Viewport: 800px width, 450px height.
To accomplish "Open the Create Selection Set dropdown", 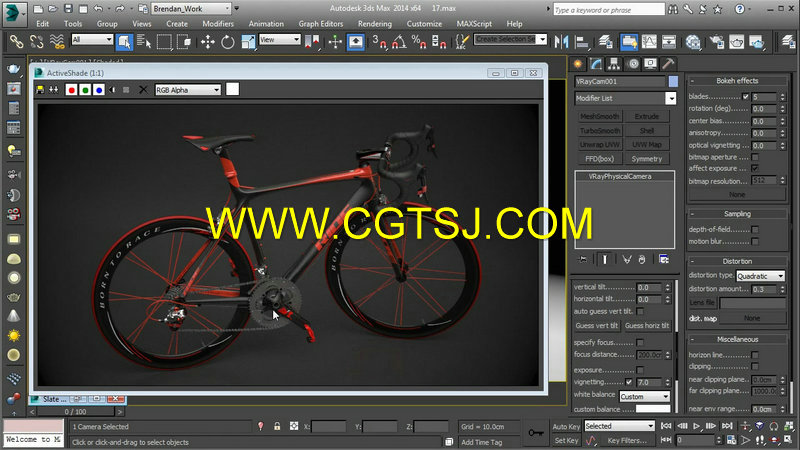I will pyautogui.click(x=510, y=39).
